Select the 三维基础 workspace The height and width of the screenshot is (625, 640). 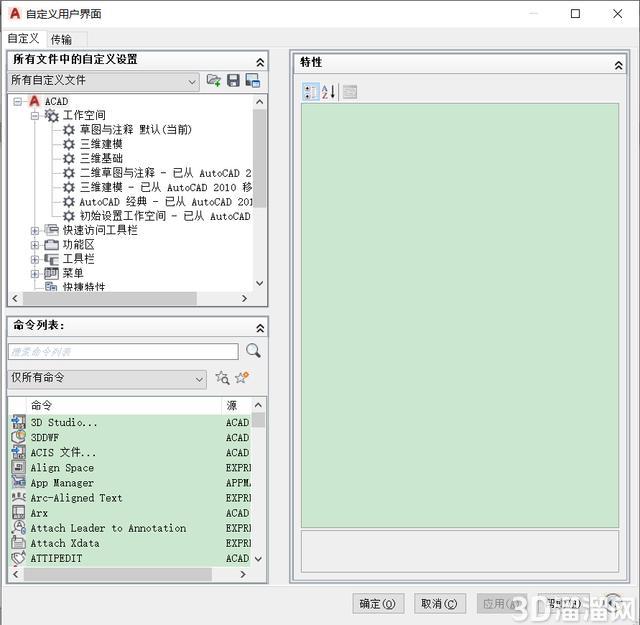click(x=101, y=158)
